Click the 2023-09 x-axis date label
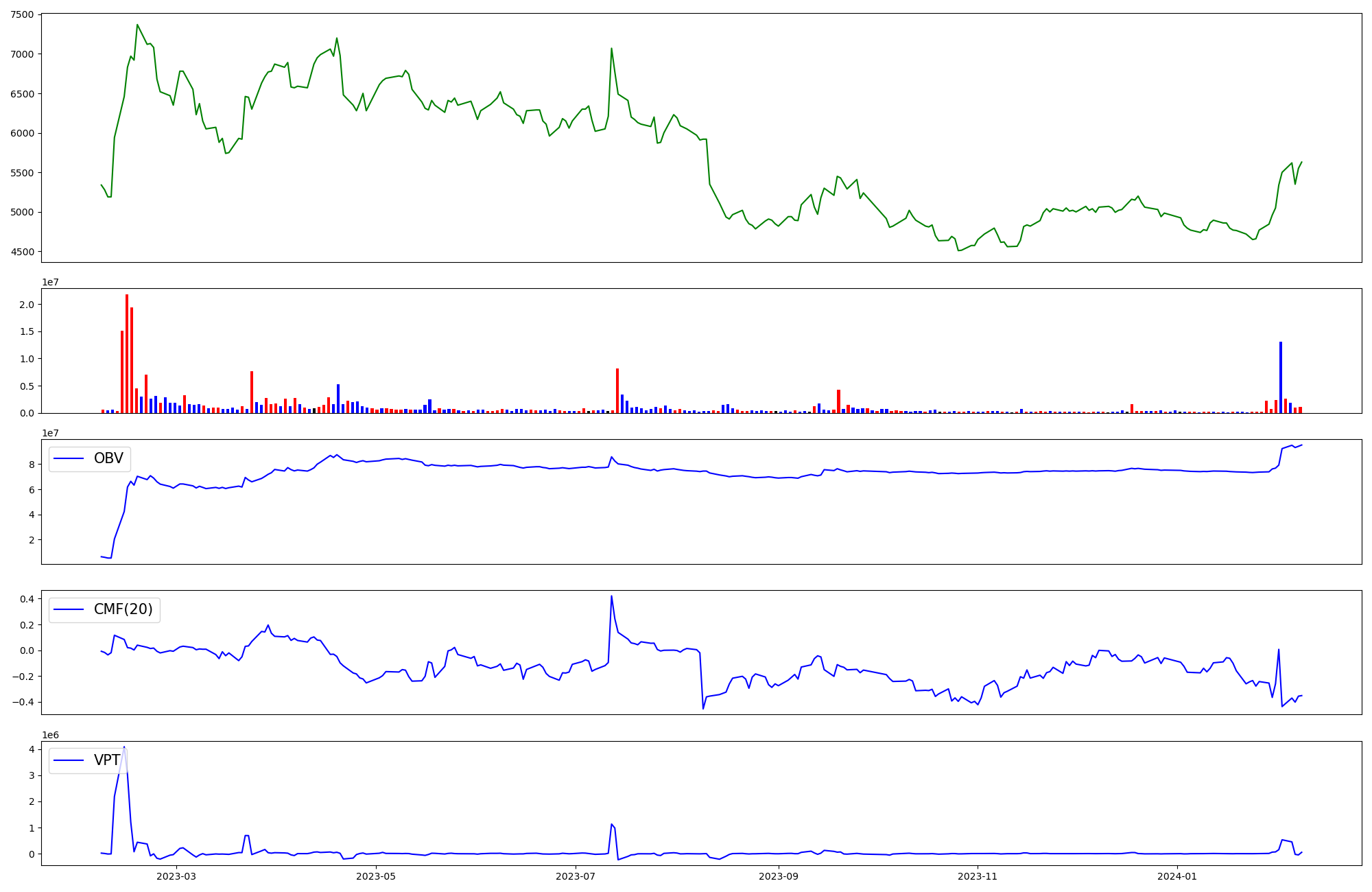 click(779, 876)
